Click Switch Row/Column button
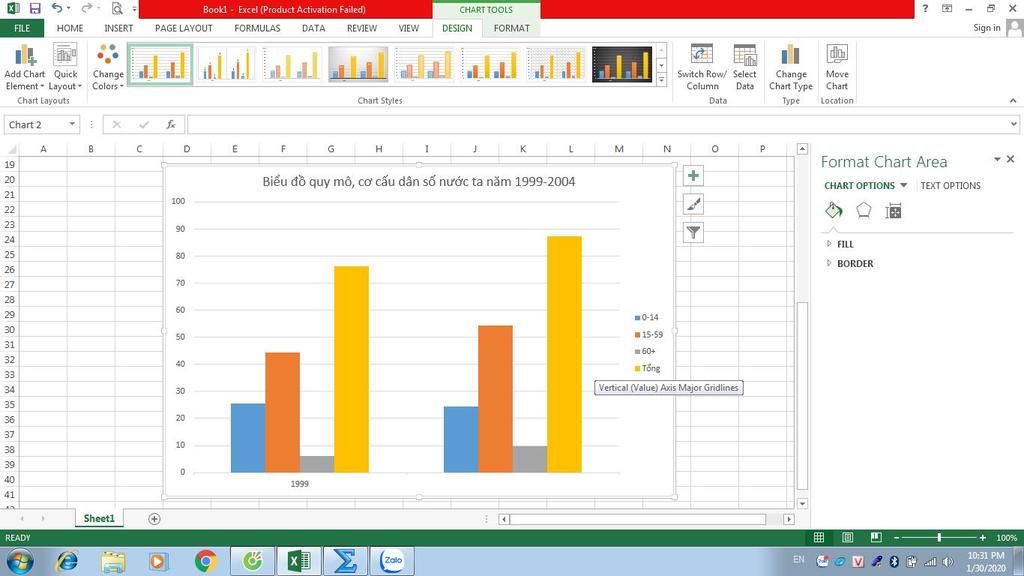The image size is (1024, 576). point(702,67)
